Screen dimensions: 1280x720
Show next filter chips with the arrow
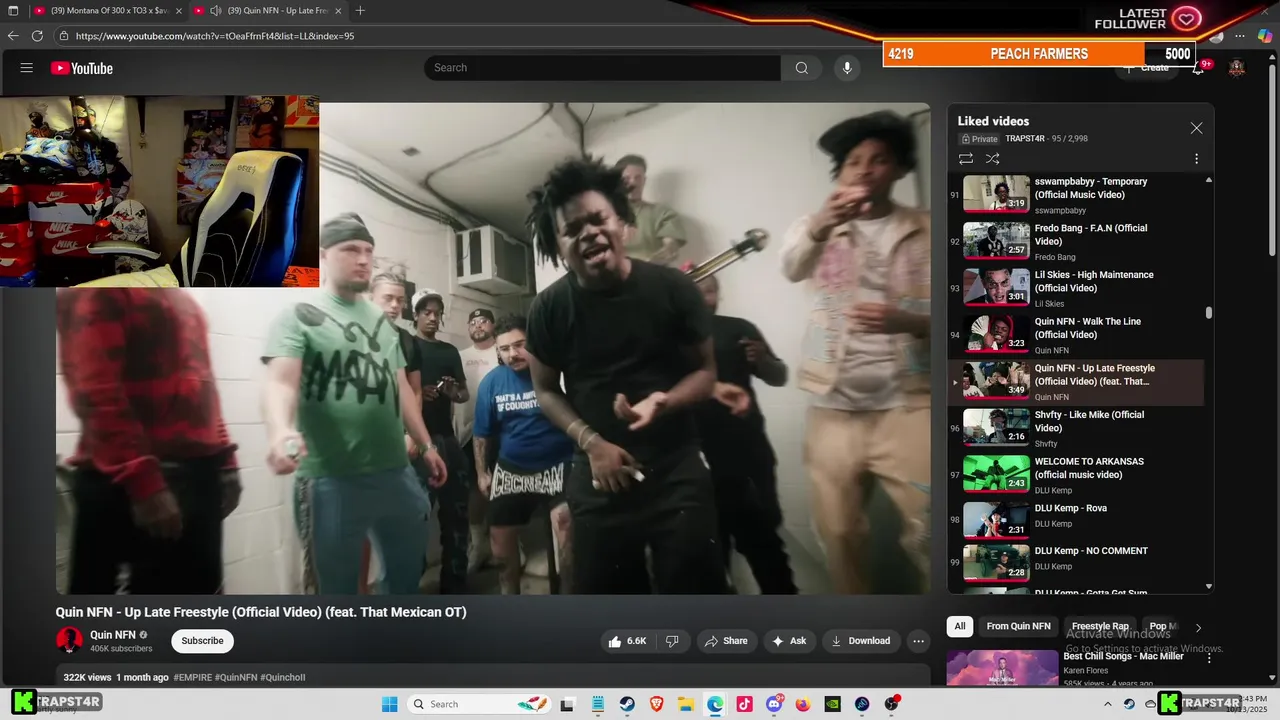tap(1198, 628)
